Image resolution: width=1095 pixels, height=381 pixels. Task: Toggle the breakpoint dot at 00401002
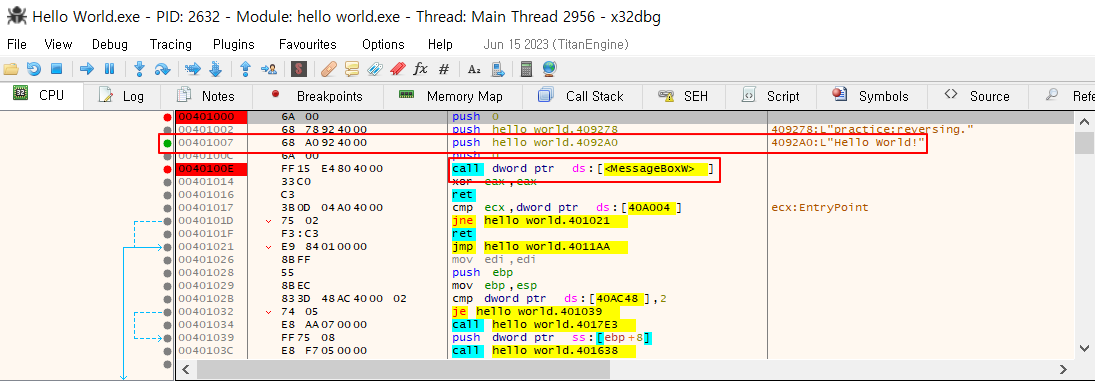click(167, 130)
